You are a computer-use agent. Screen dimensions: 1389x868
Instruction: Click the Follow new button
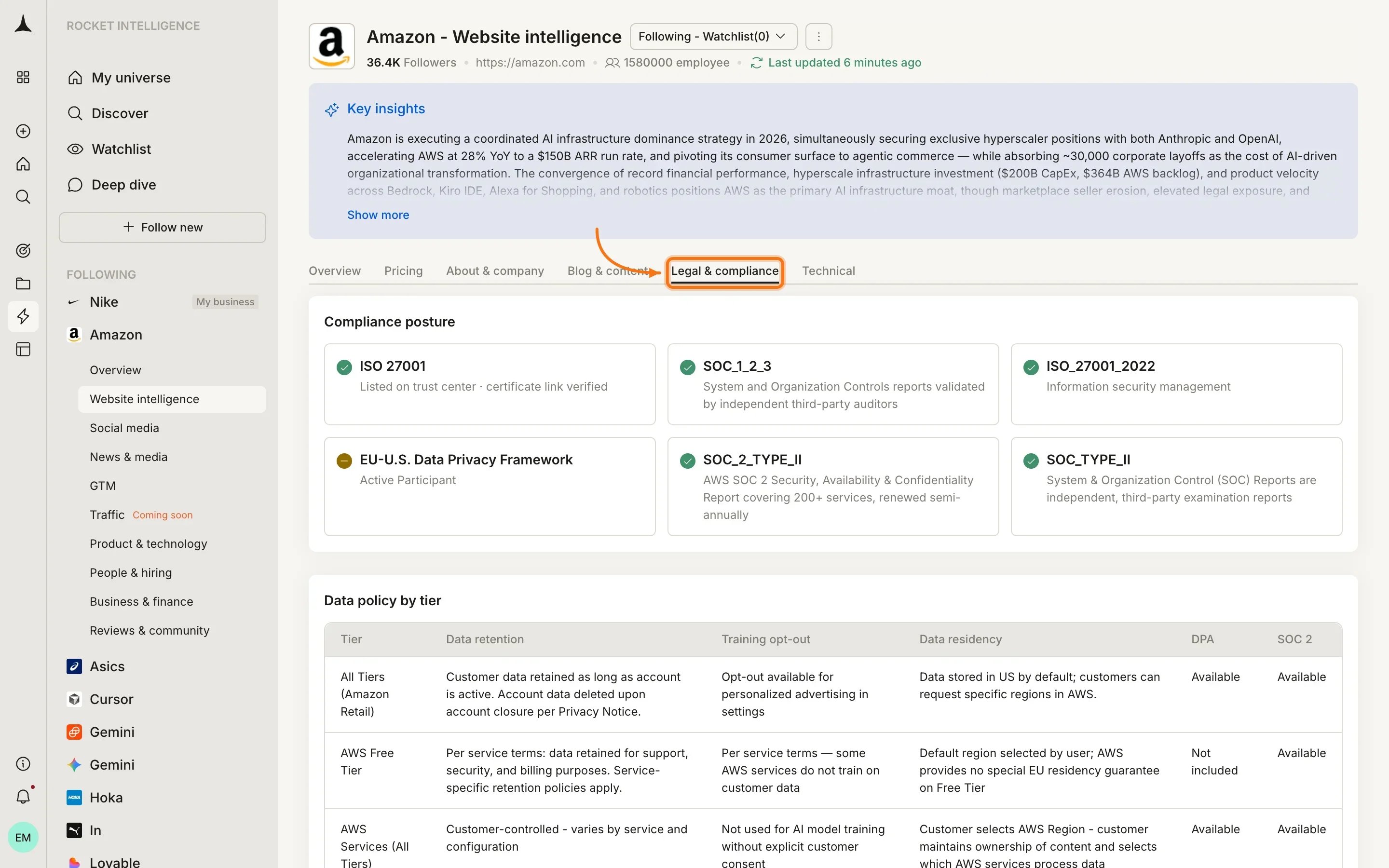(x=163, y=227)
